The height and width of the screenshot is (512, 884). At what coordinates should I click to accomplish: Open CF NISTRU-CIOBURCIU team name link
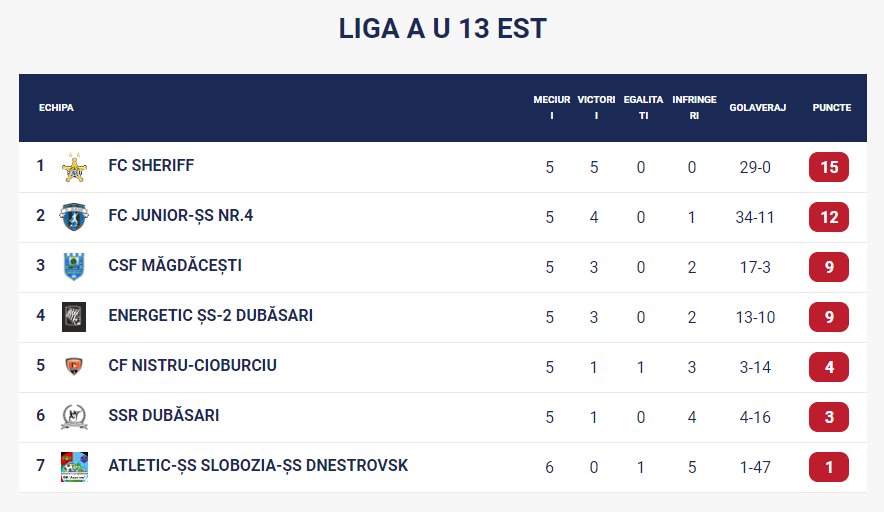click(x=192, y=366)
